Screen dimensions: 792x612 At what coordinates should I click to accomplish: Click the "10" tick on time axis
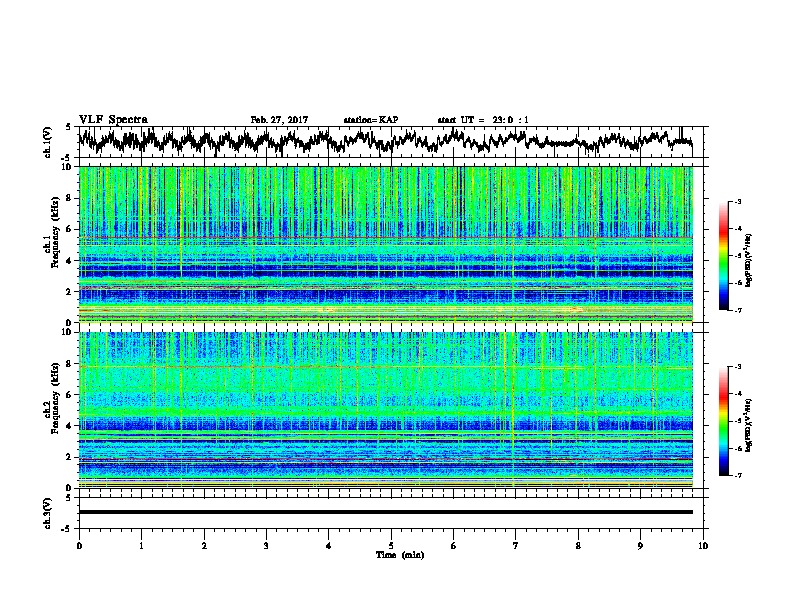[x=703, y=546]
